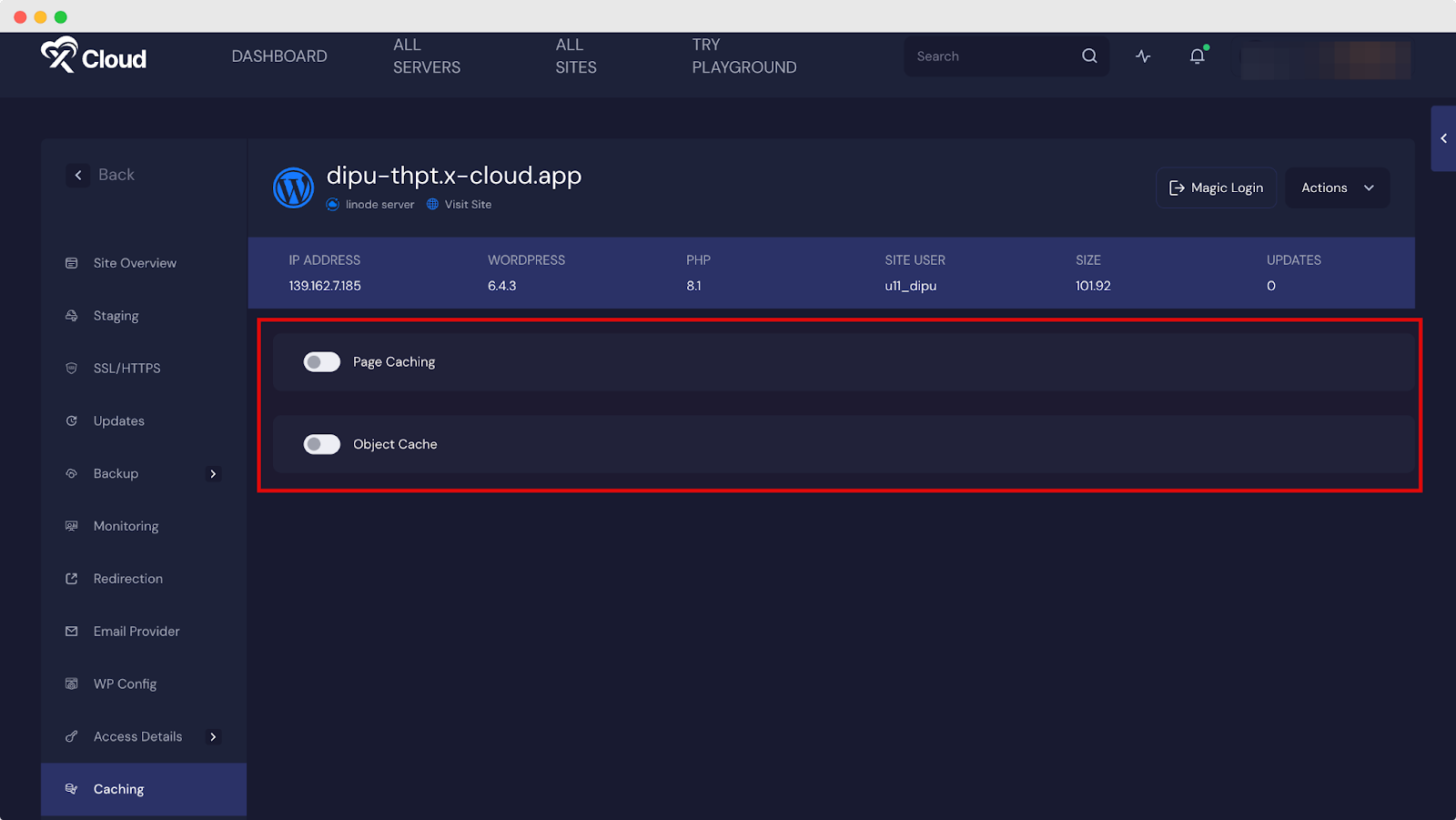The width and height of the screenshot is (1456, 820).
Task: Open the DASHBOARD nav item
Action: pyautogui.click(x=279, y=56)
